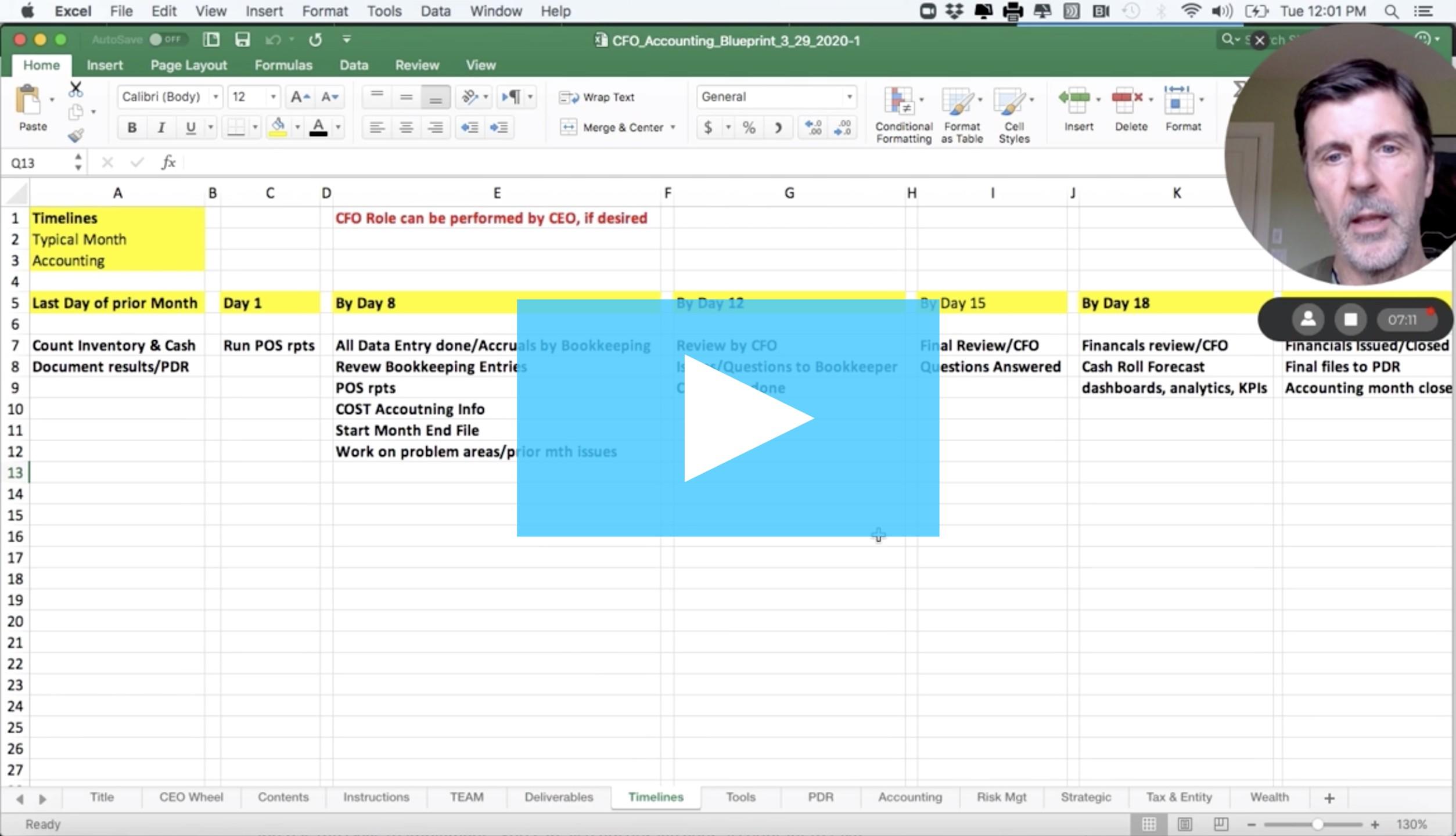The image size is (1456, 836).
Task: Click the Percent Style icon
Action: 749,127
